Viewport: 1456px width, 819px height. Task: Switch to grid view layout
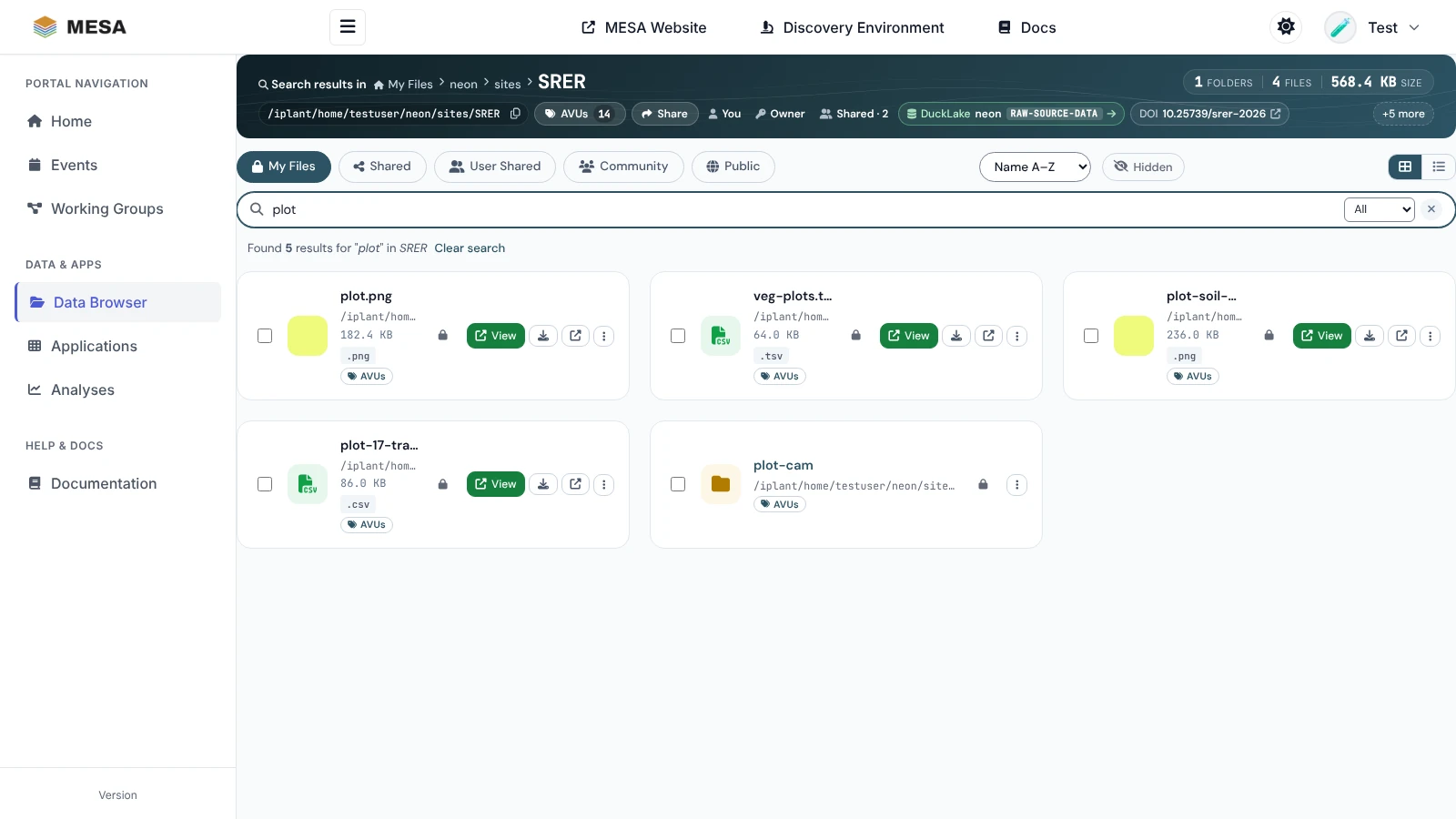pos(1405,167)
